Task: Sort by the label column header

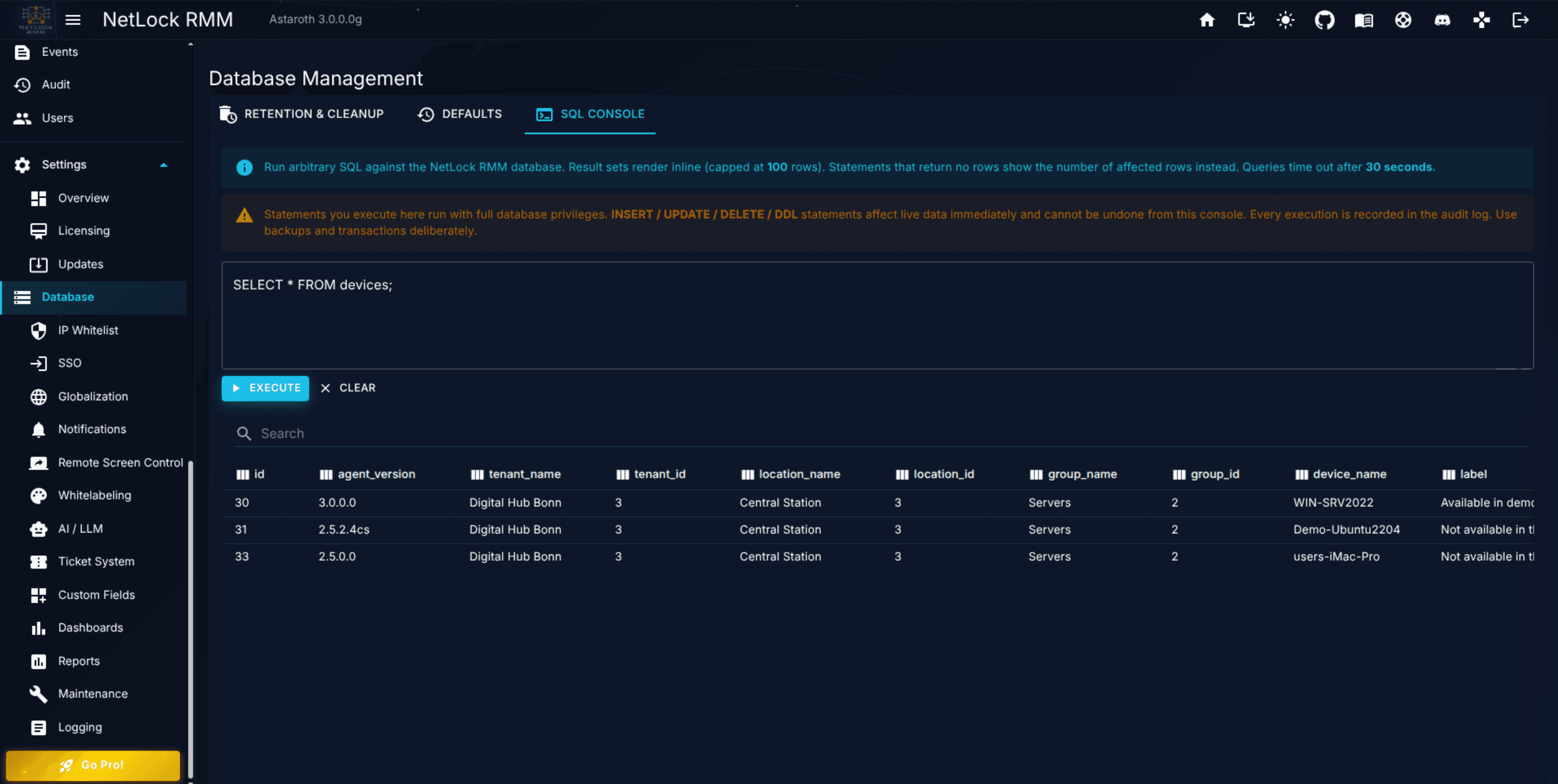Action: (x=1465, y=475)
